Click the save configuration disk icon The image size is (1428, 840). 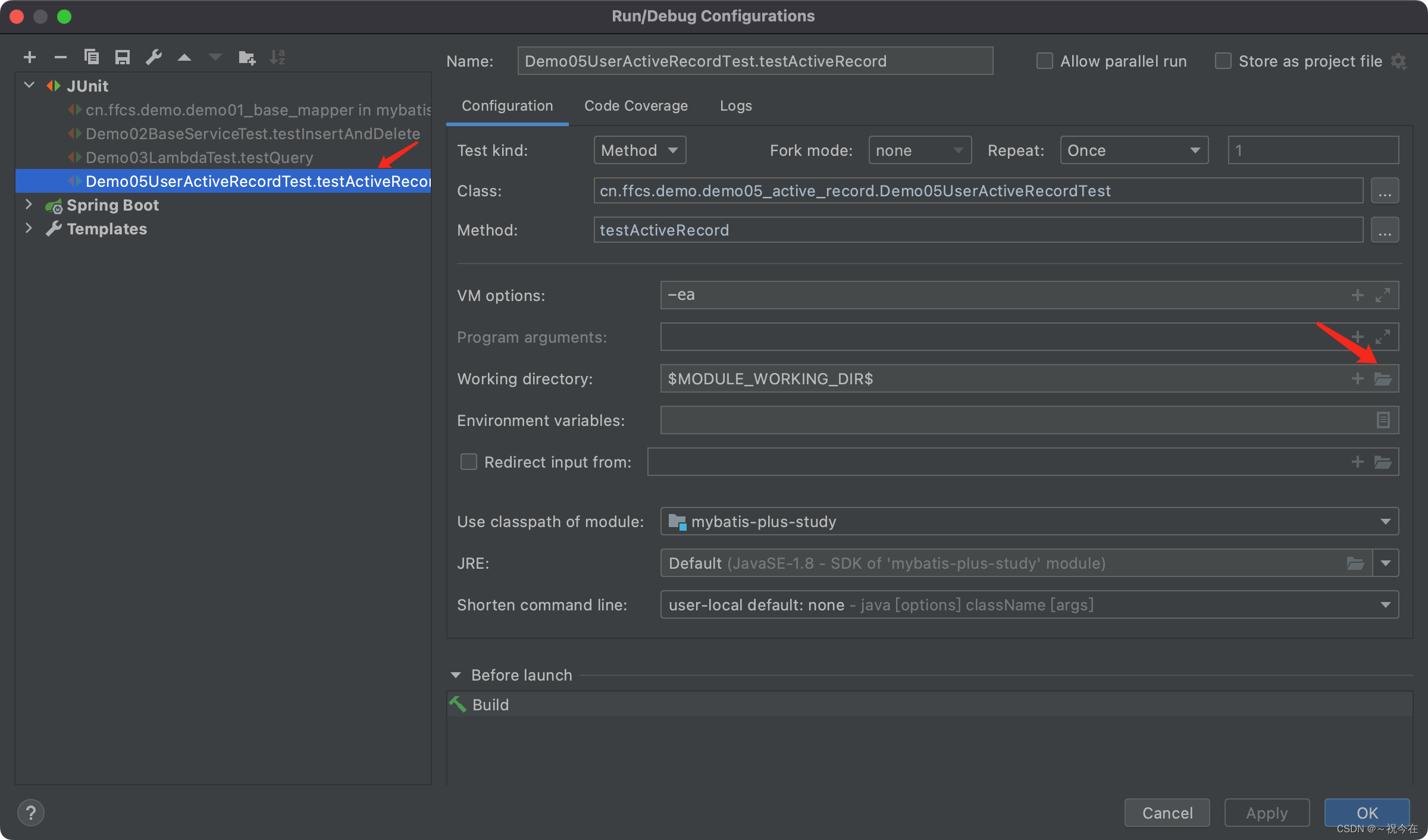(x=123, y=57)
